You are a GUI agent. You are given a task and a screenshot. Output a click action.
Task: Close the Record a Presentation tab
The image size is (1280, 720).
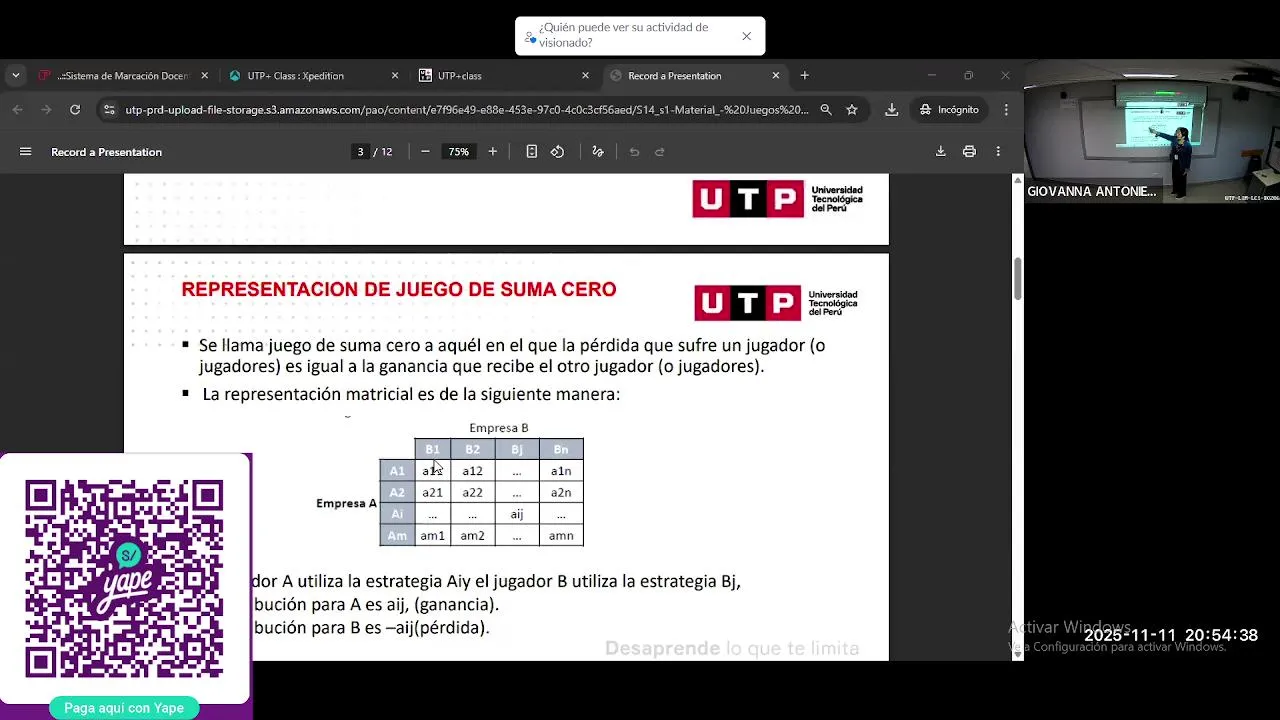tap(776, 76)
